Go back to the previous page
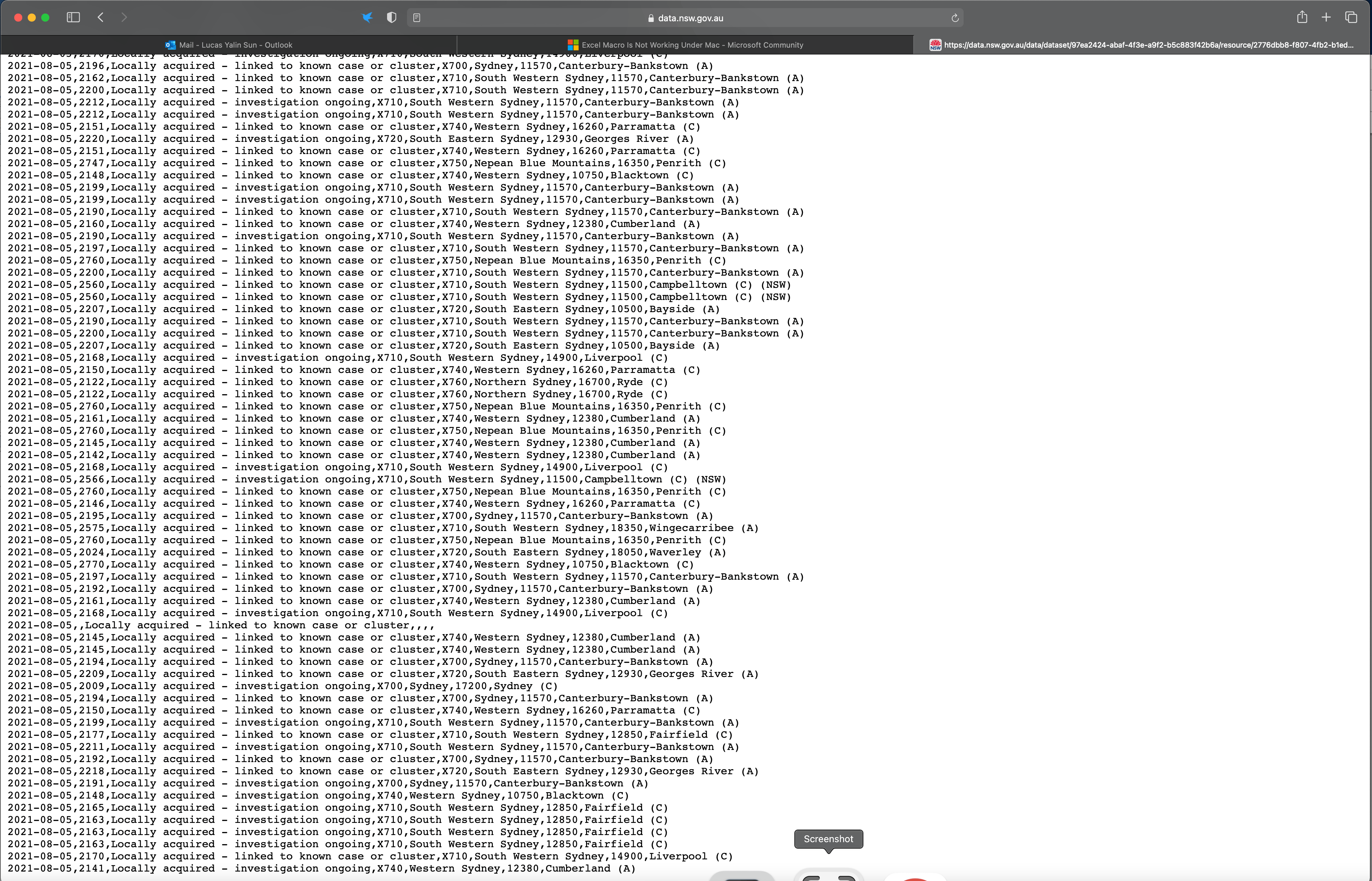This screenshot has width=1372, height=881. tap(101, 18)
